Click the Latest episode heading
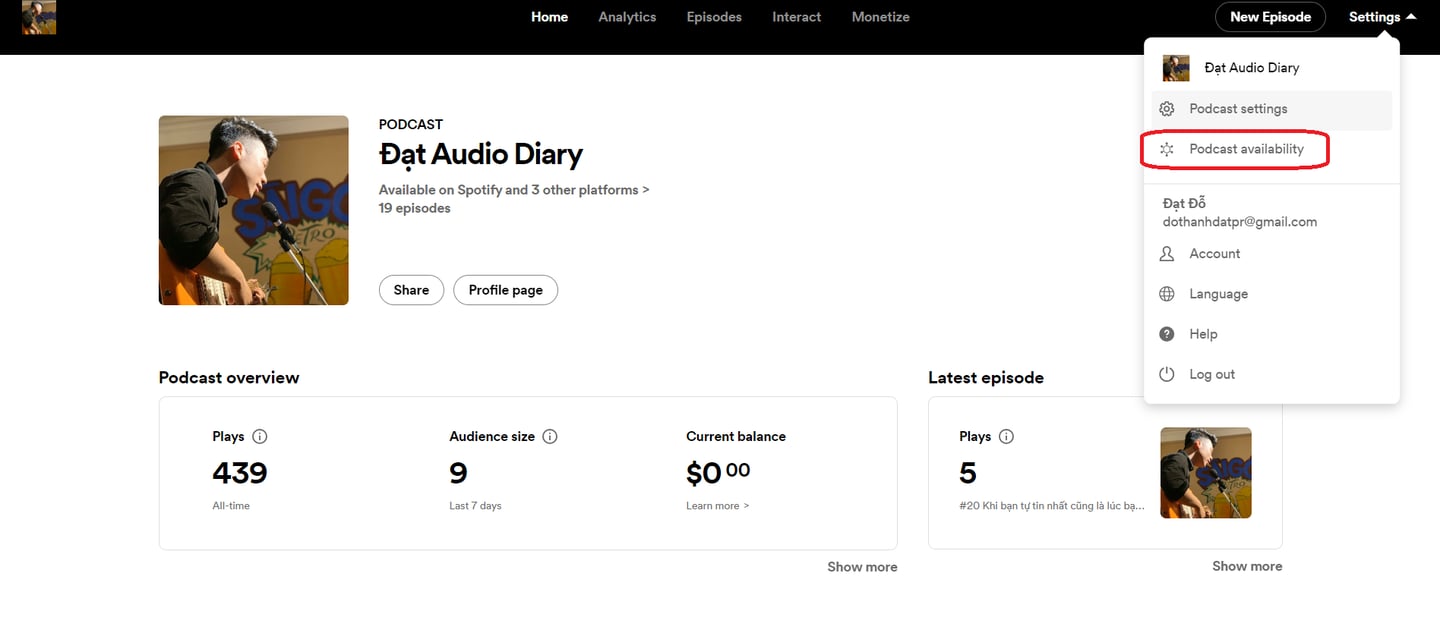 pyautogui.click(x=986, y=378)
